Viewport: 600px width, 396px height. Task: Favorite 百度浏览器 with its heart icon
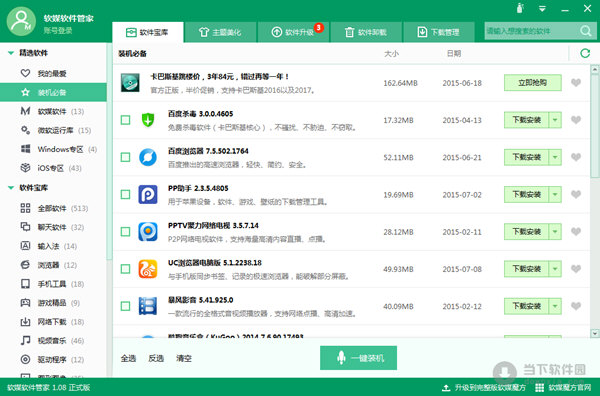pyautogui.click(x=576, y=157)
